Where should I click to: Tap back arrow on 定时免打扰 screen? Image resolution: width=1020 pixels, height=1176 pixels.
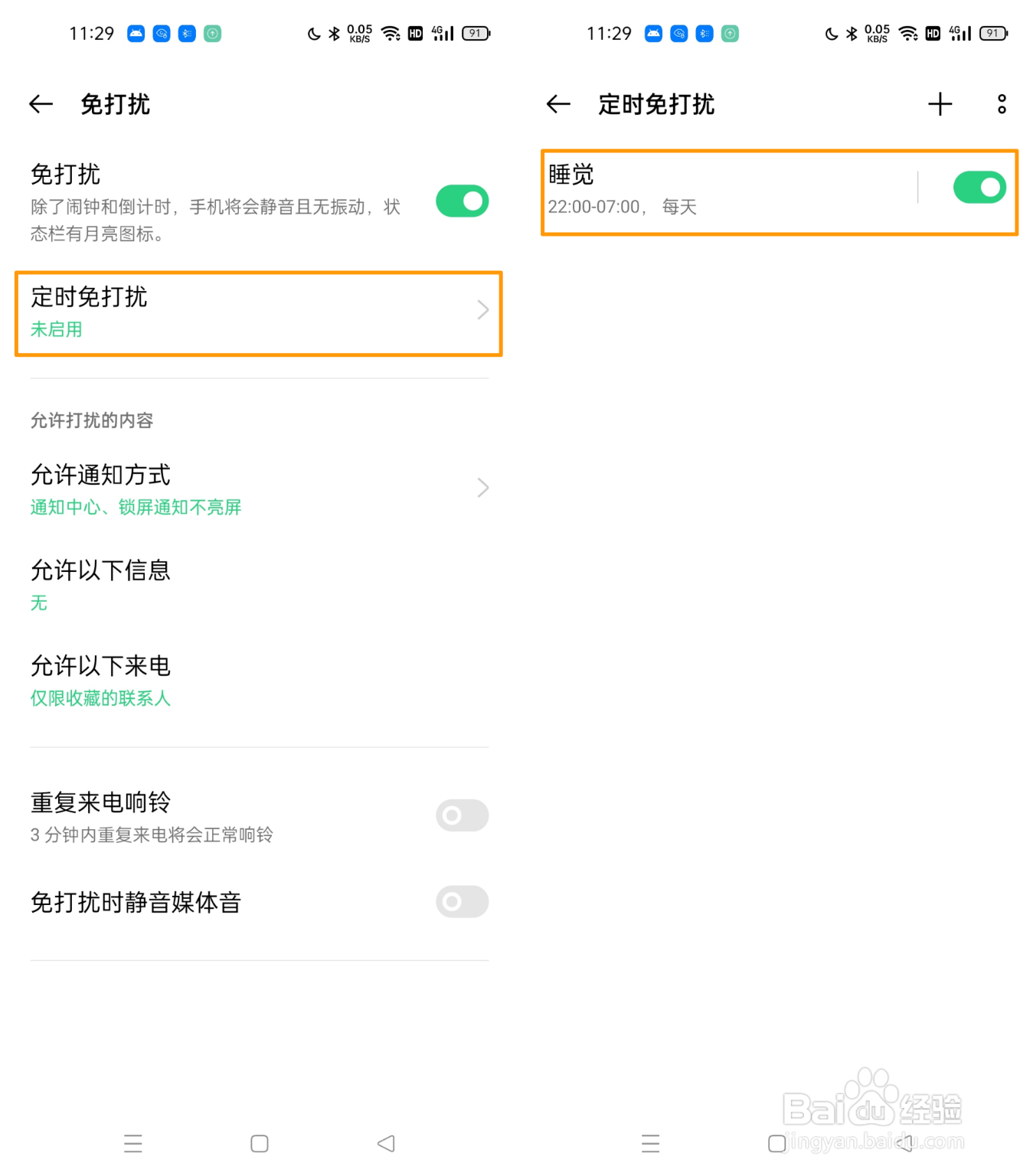pos(559,104)
